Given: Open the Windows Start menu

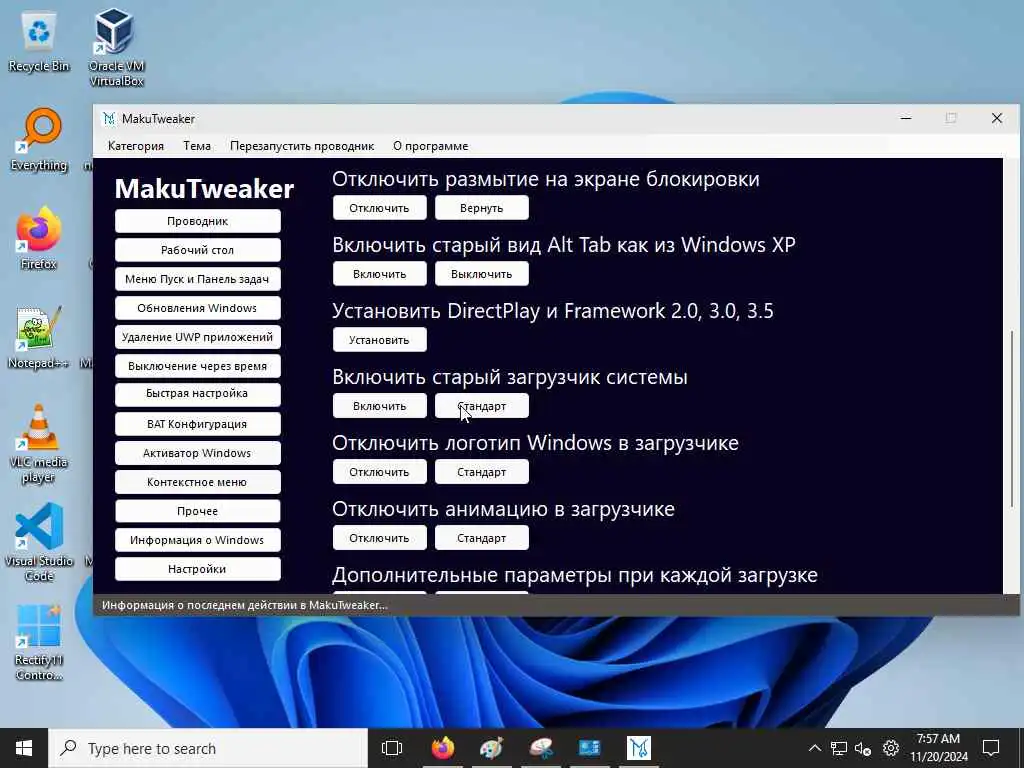Looking at the screenshot, I should click(x=24, y=748).
